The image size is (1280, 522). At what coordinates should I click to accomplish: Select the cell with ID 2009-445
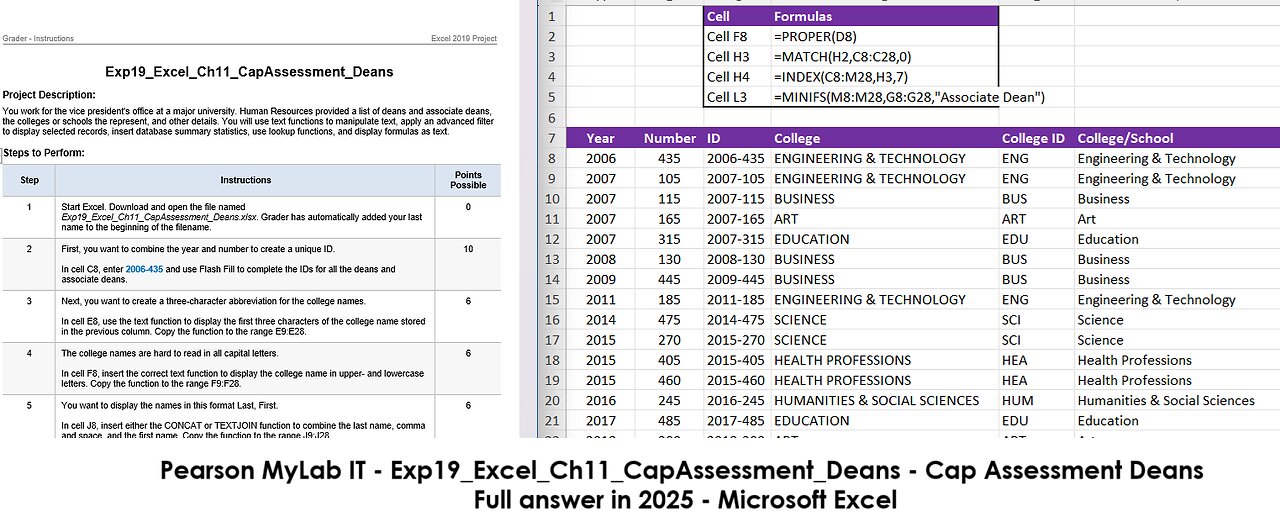(737, 279)
